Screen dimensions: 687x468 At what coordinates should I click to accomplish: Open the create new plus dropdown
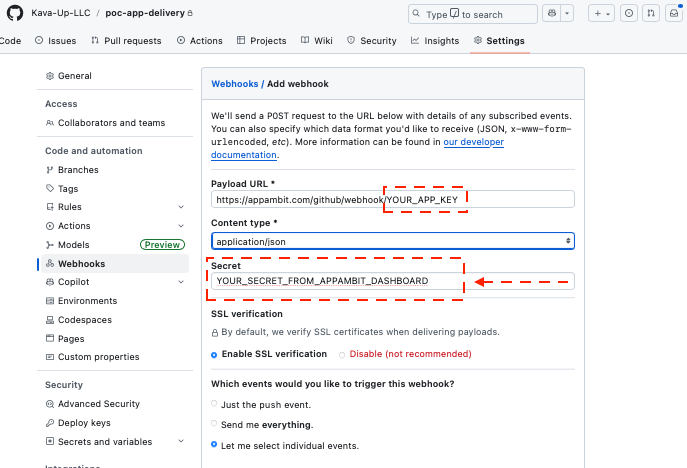tap(601, 14)
